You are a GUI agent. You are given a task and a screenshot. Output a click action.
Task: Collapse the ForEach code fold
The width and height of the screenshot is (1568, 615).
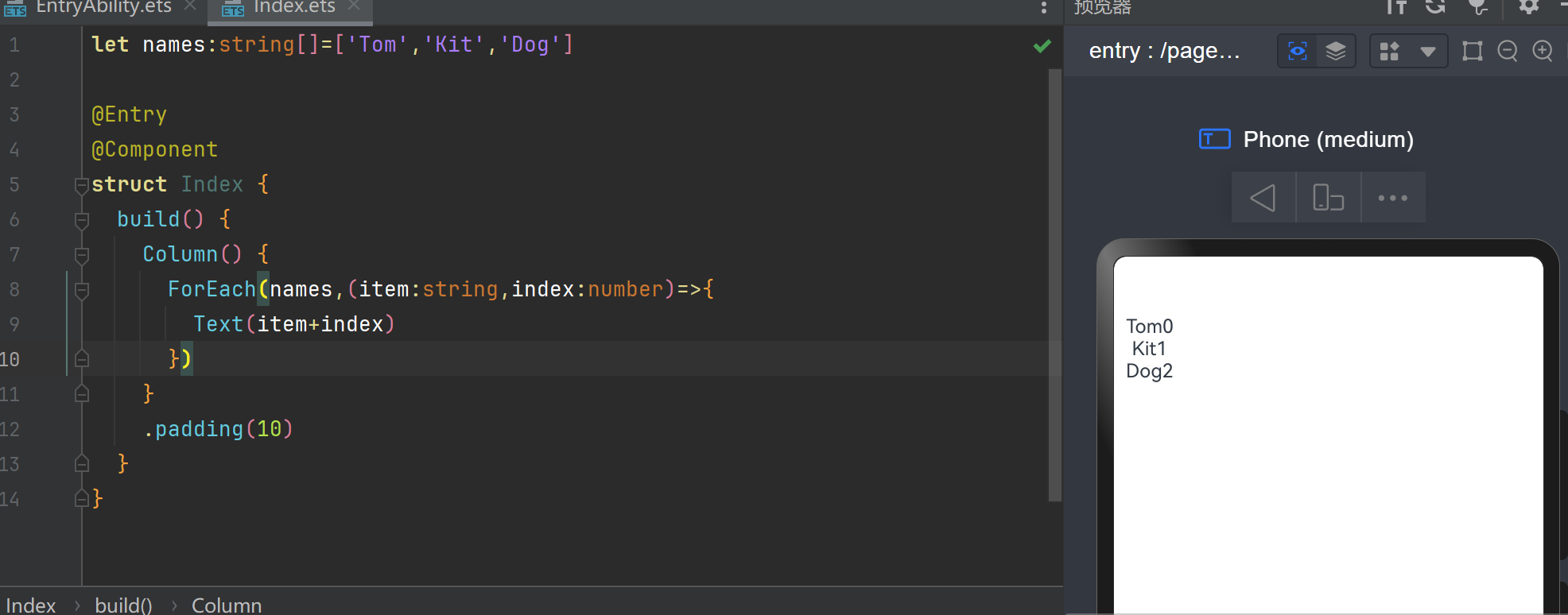coord(81,290)
